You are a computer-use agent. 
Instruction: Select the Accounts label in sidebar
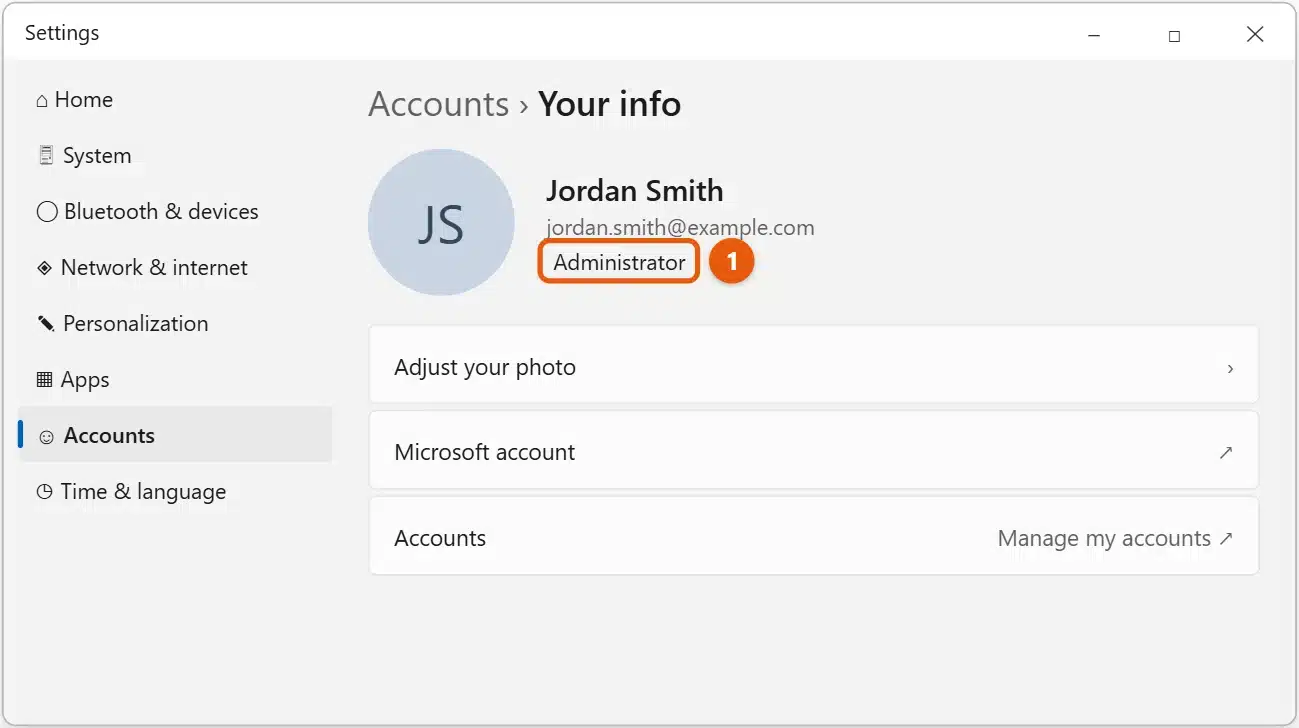[109, 436]
